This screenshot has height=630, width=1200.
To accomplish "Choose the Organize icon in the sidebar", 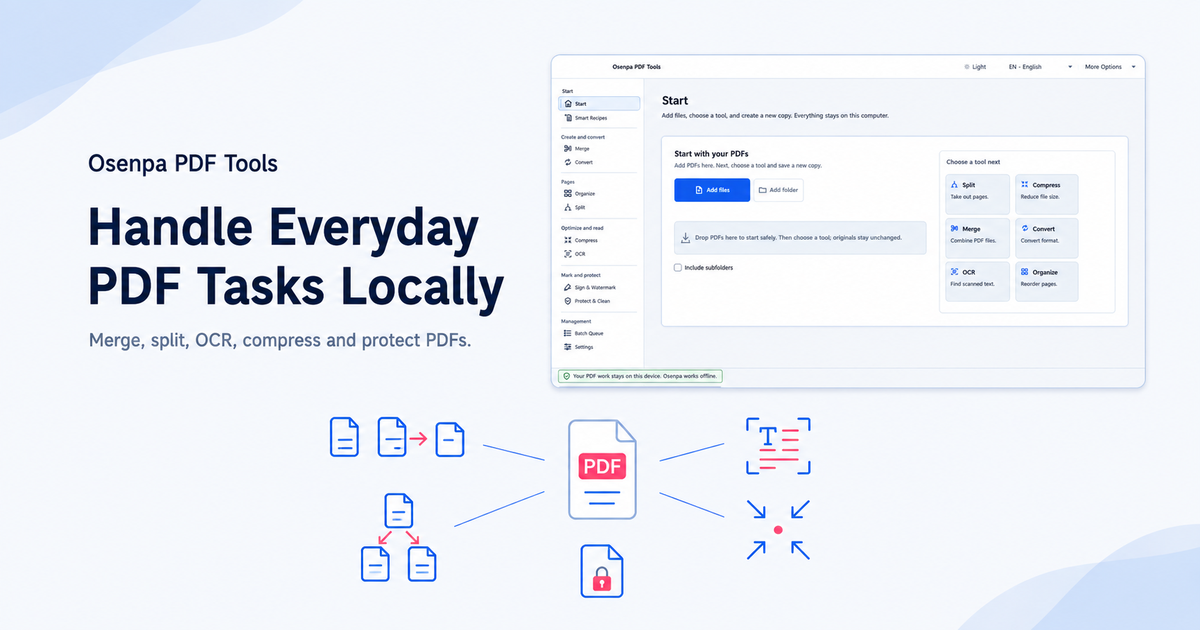I will (x=568, y=194).
